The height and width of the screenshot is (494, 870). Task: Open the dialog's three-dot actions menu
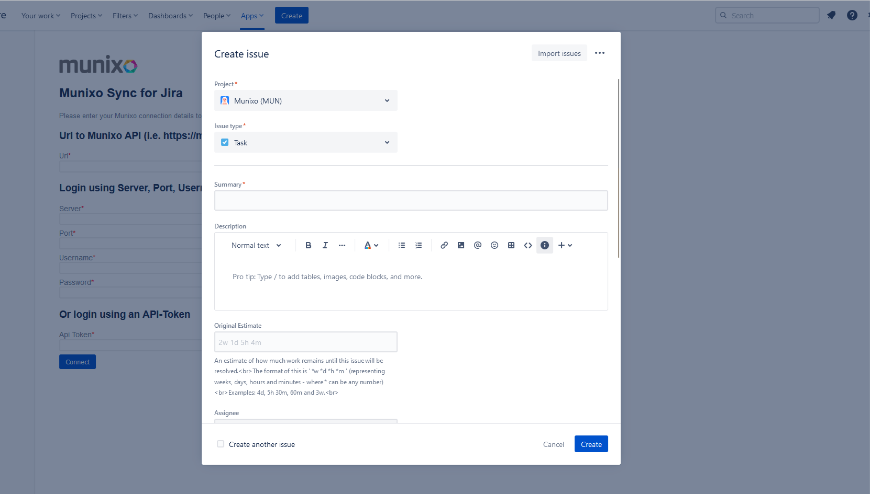600,53
